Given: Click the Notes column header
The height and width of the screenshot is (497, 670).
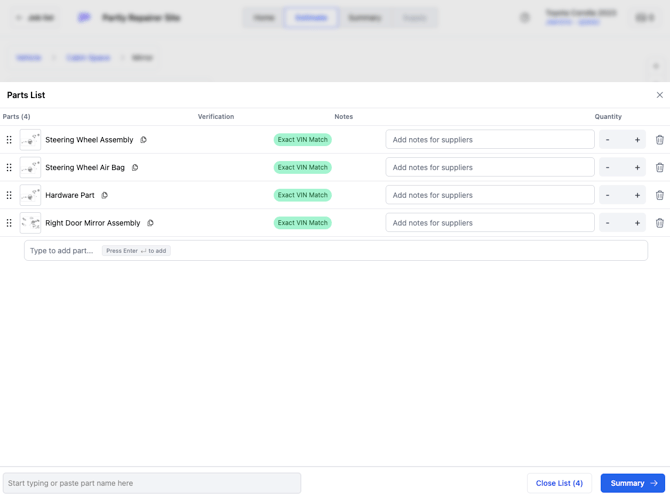Looking at the screenshot, I should 344,117.
